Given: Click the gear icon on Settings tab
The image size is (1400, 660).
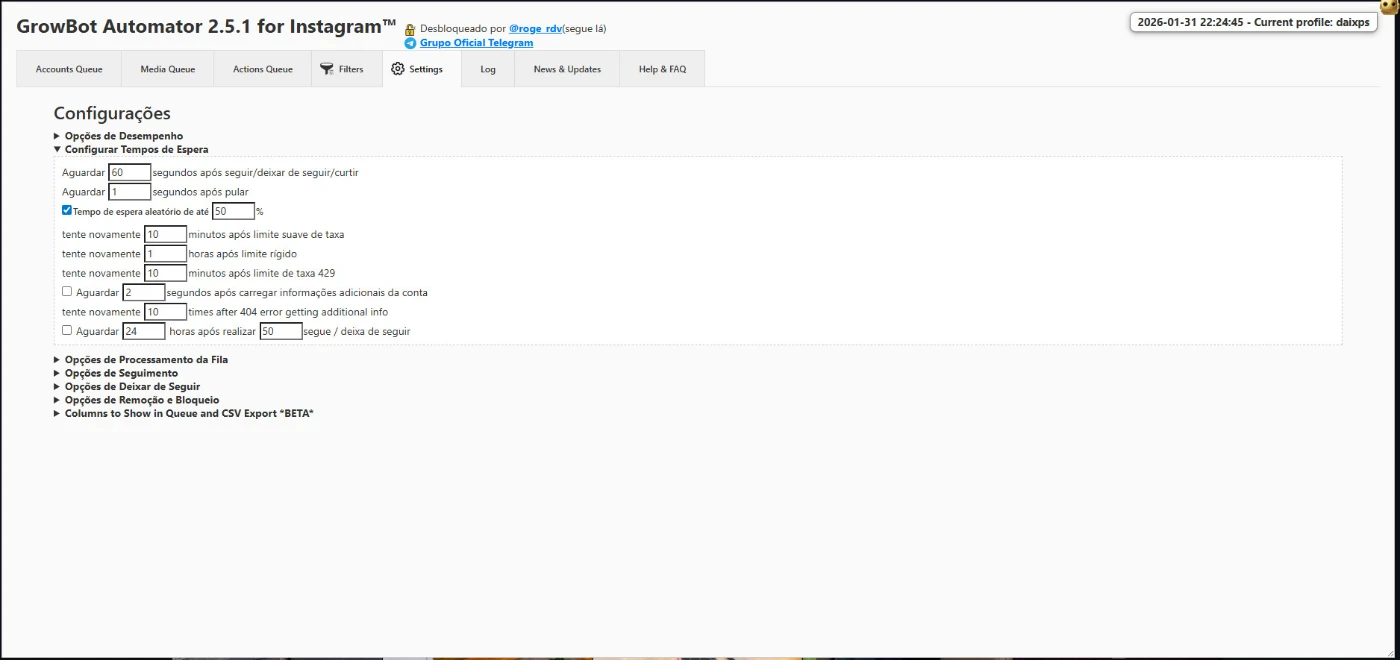Looking at the screenshot, I should pyautogui.click(x=398, y=69).
